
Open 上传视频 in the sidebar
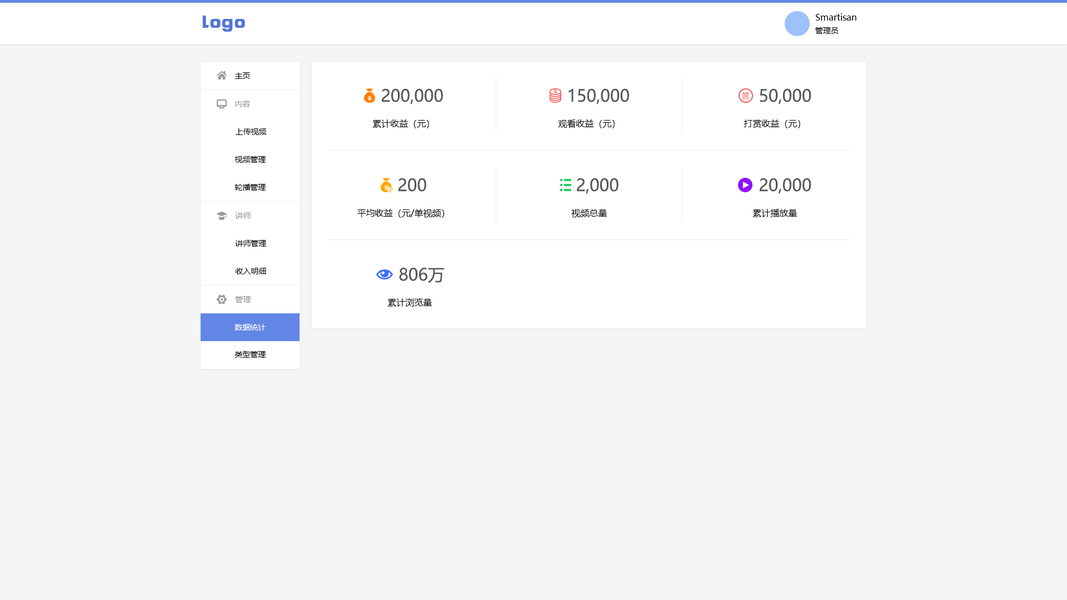pos(250,132)
